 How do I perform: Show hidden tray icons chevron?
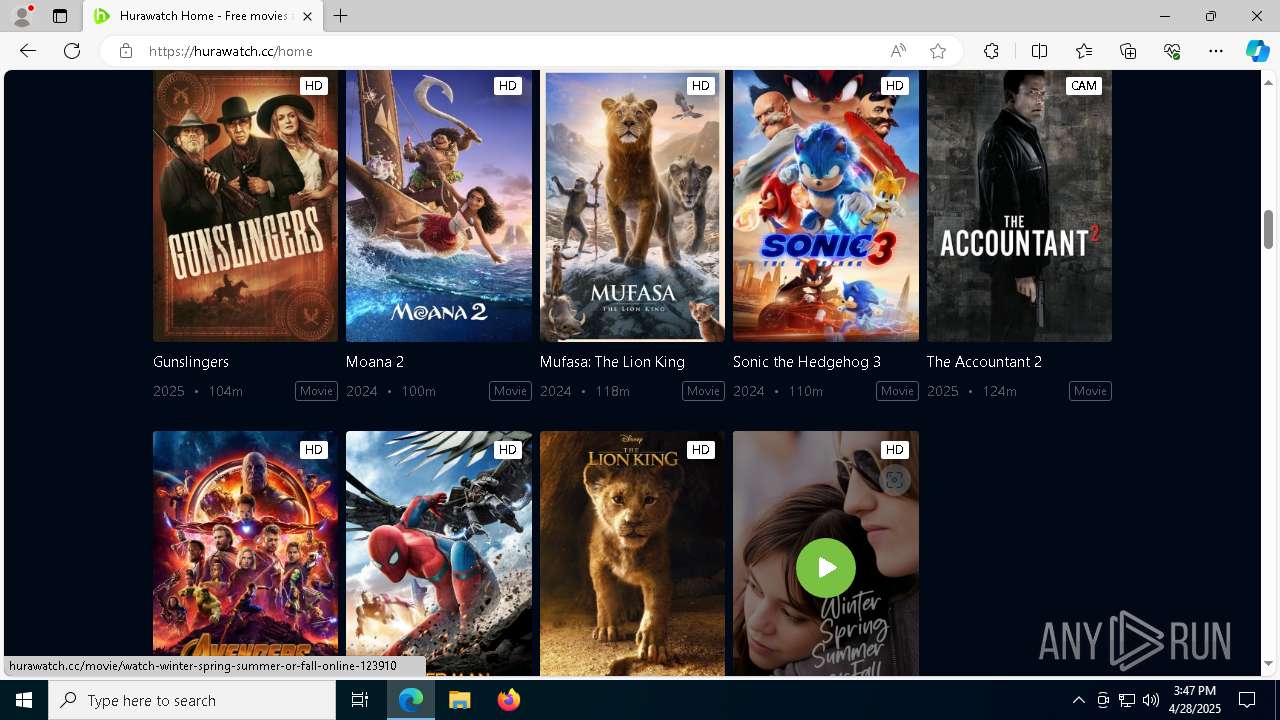pyautogui.click(x=1078, y=700)
